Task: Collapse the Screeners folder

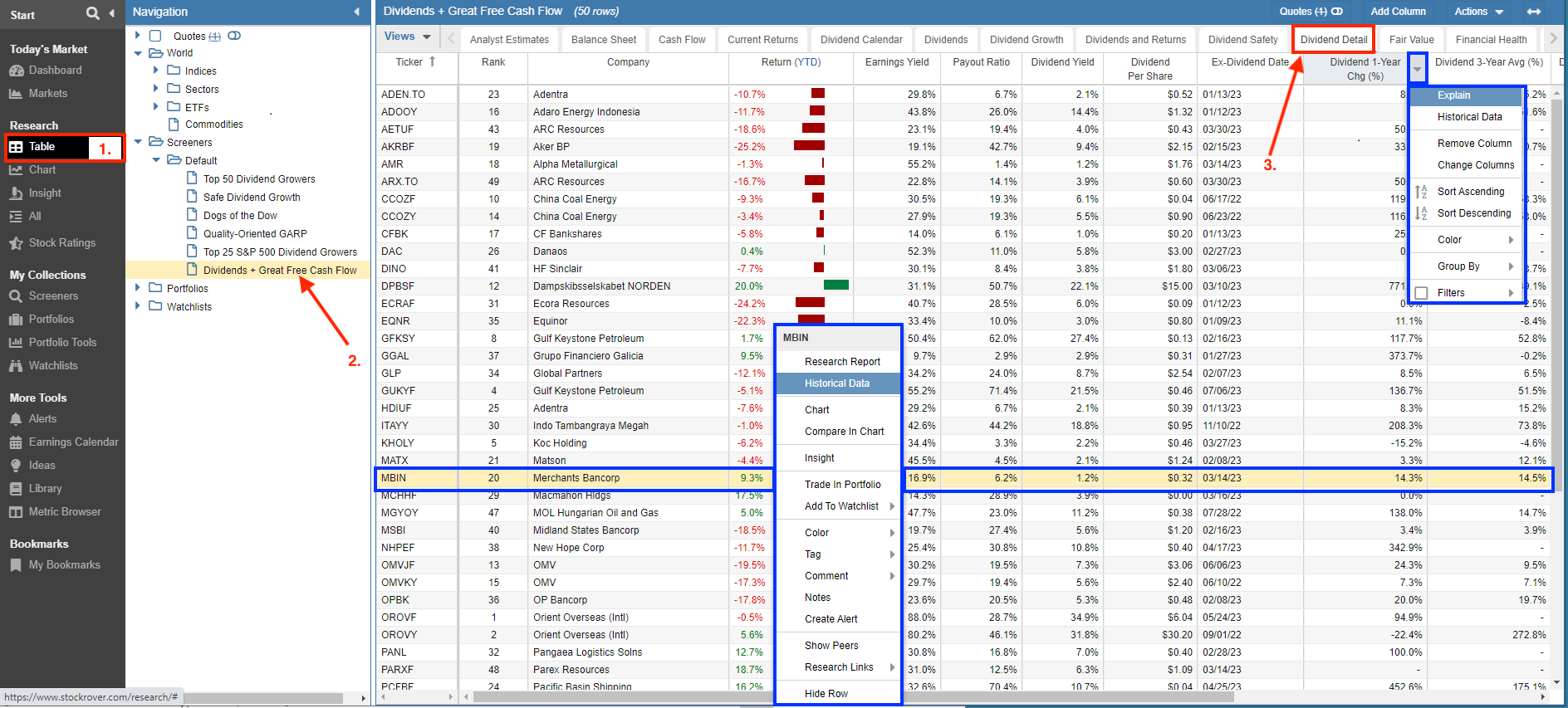Action: point(138,142)
